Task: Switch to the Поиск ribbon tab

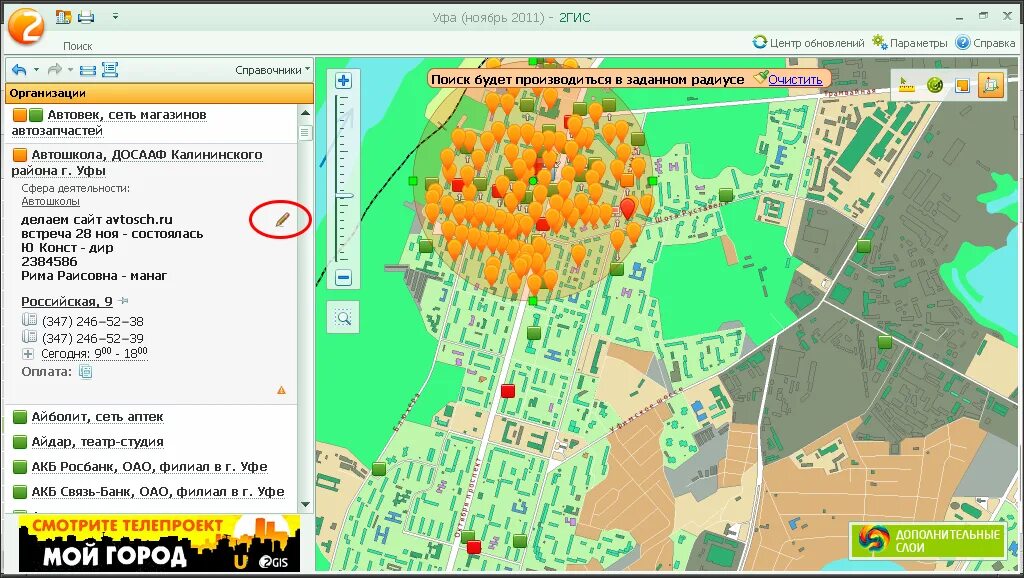Action: 78,46
